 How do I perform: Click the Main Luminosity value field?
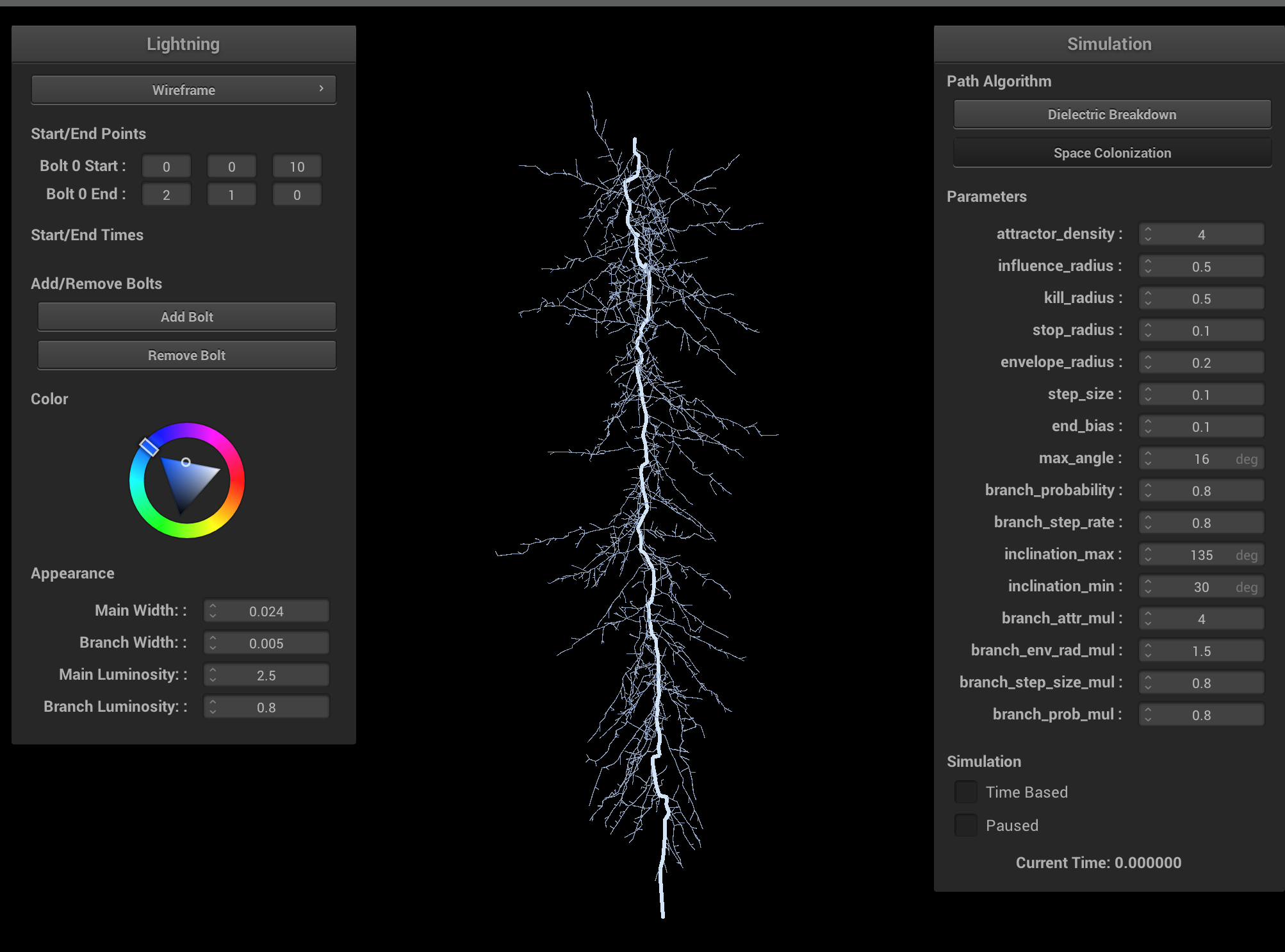tap(266, 675)
